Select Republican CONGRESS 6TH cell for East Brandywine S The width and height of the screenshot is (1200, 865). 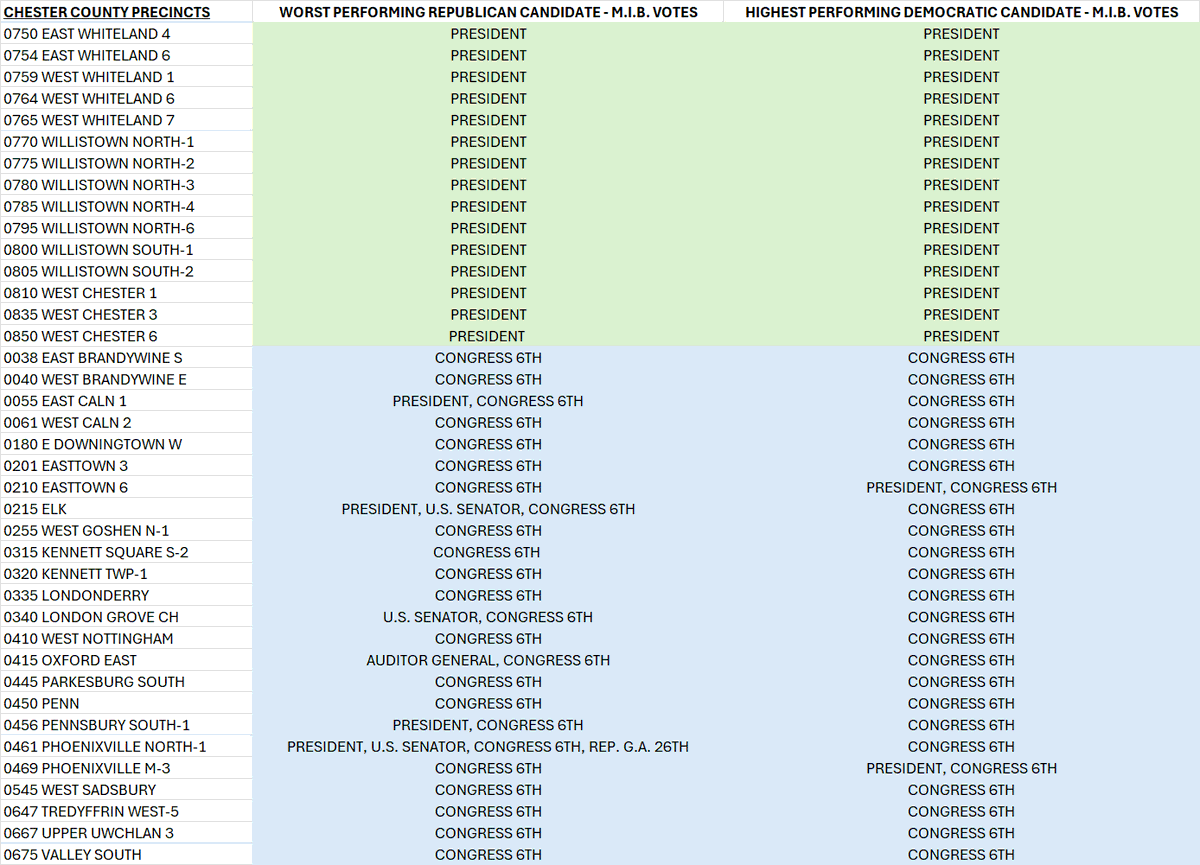pos(488,358)
